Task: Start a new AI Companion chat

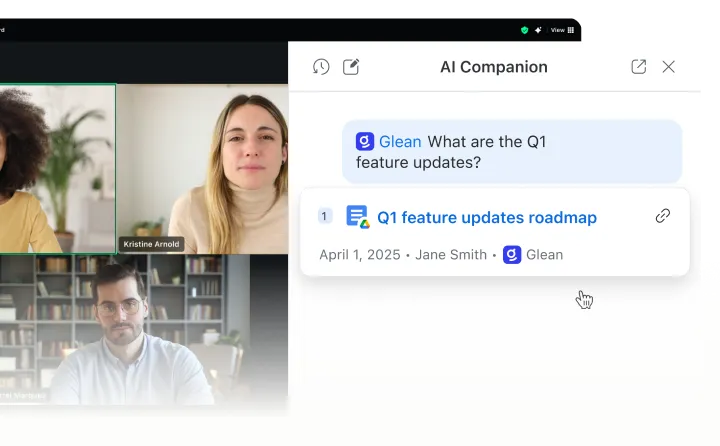Action: point(351,67)
